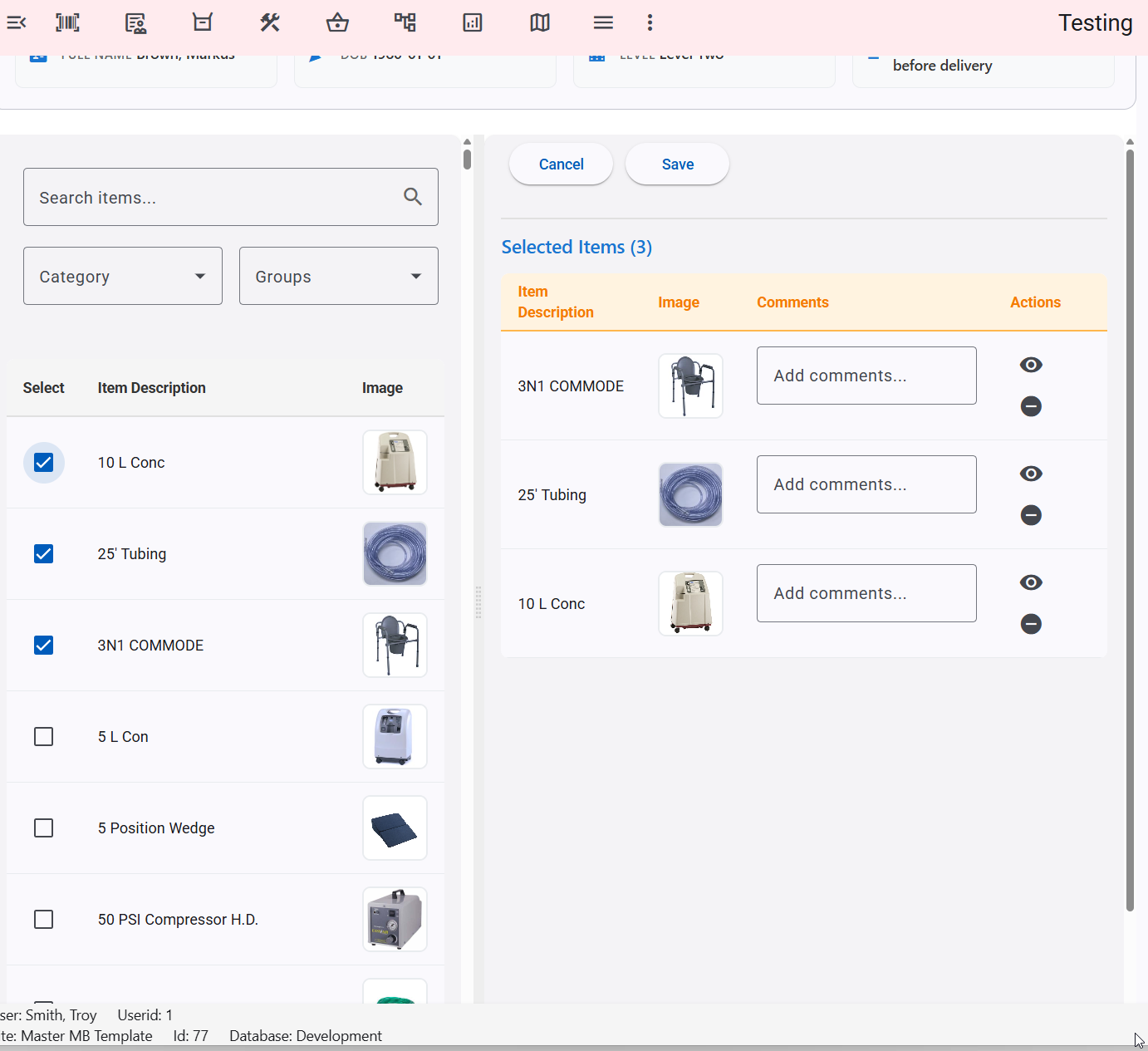Image resolution: width=1148 pixels, height=1051 pixels.
Task: Open the reports chart icon
Action: click(x=473, y=22)
